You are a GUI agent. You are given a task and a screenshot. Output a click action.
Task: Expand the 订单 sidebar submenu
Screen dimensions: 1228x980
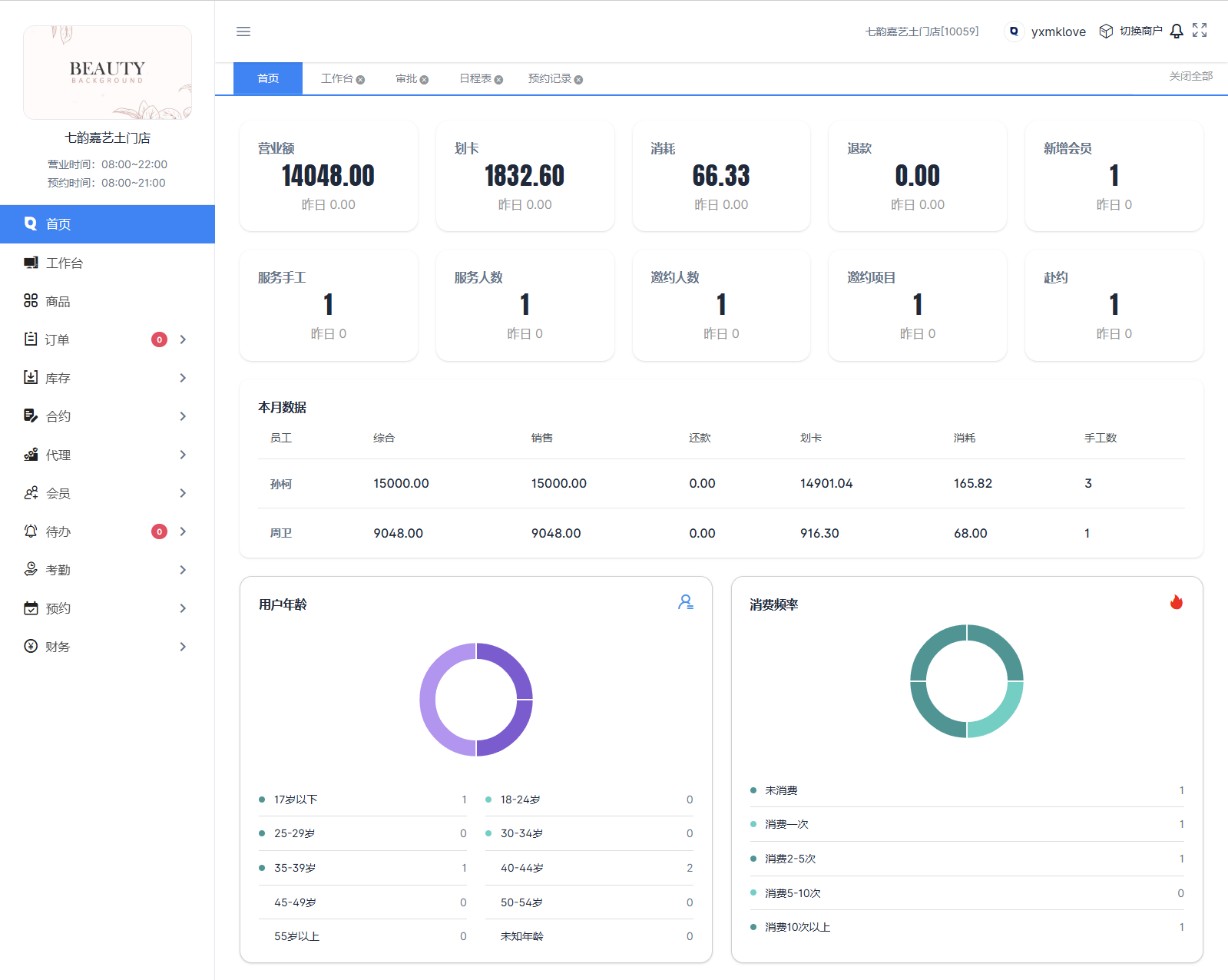183,339
